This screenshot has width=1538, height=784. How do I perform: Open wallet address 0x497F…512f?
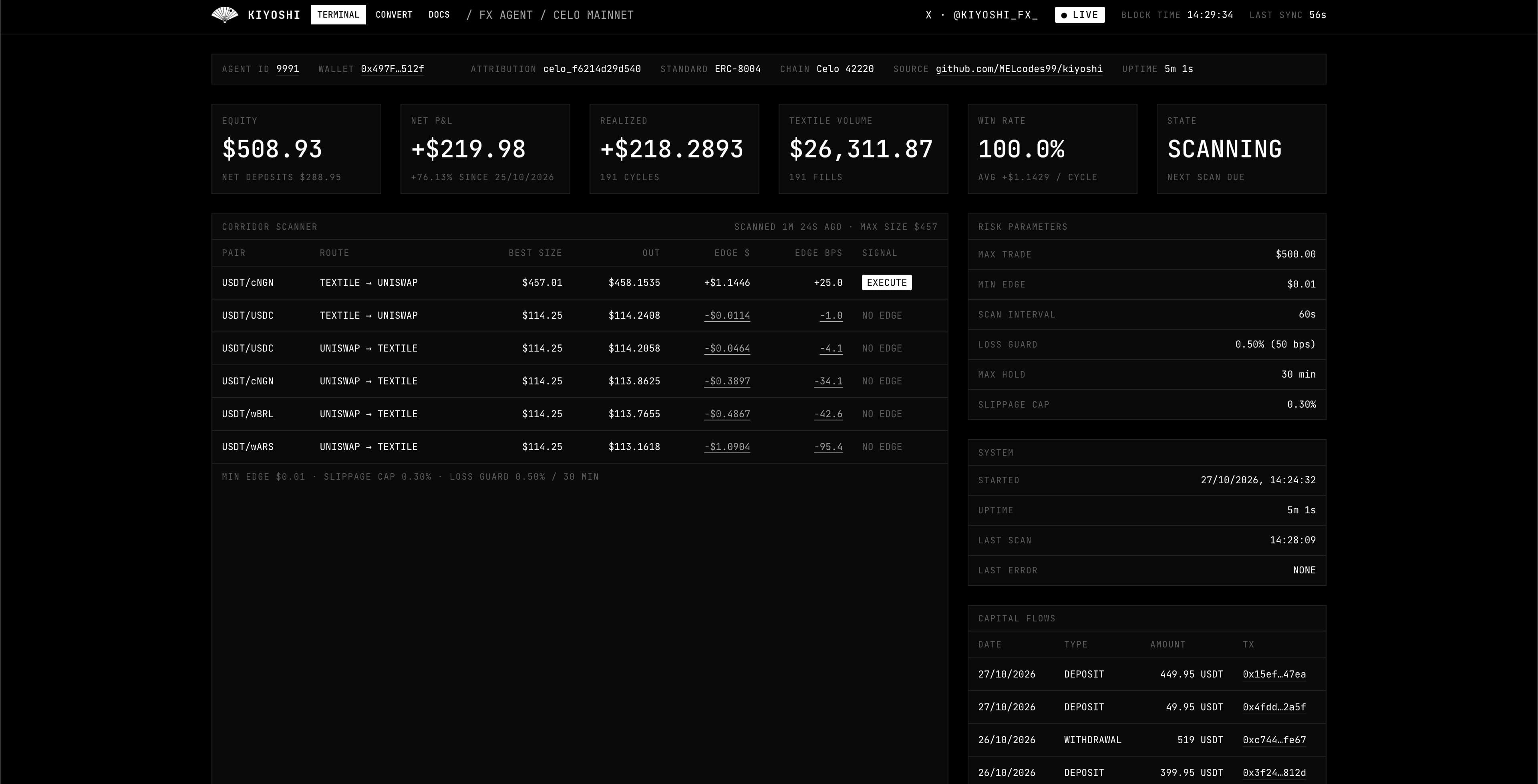(x=392, y=69)
